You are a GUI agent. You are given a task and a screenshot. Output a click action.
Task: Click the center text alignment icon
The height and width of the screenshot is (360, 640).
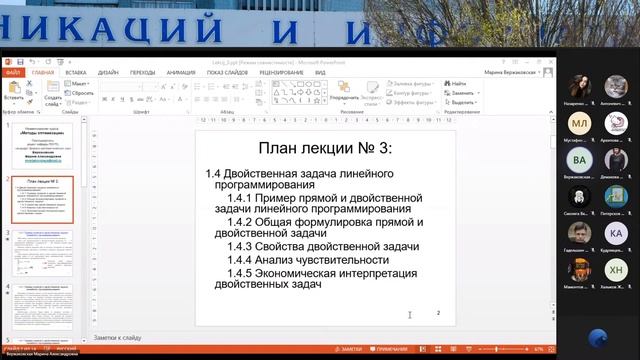tap(207, 99)
